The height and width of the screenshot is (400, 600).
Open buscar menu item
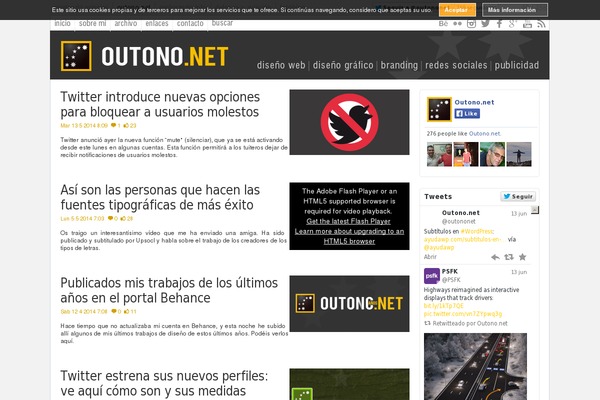[222, 23]
